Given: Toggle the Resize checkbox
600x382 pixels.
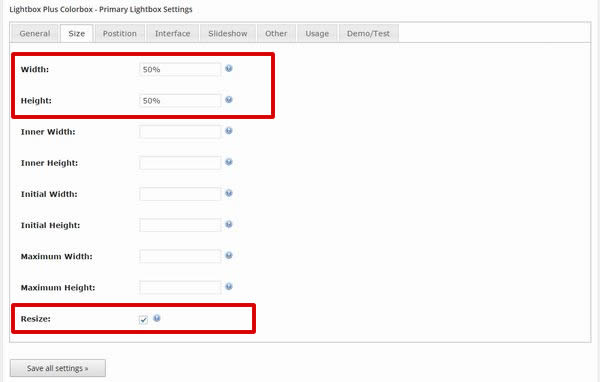Looking at the screenshot, I should (143, 319).
